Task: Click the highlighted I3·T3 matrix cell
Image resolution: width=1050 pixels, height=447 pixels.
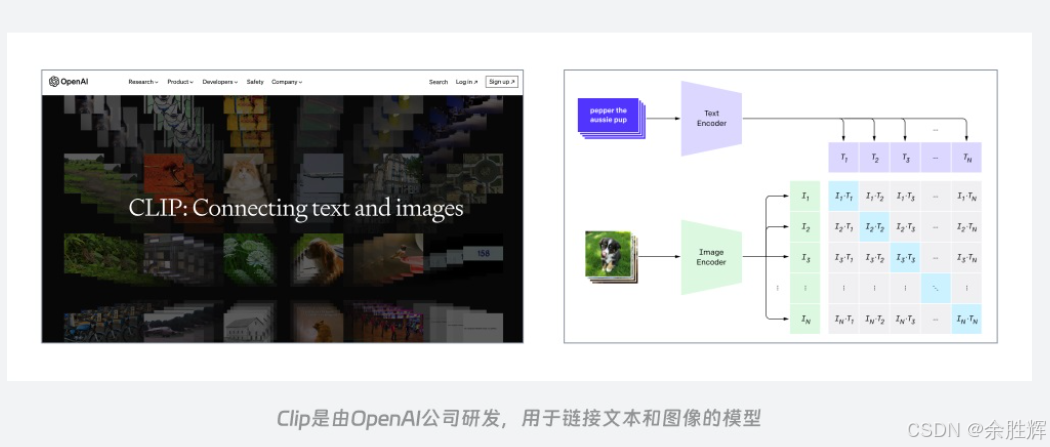Action: pyautogui.click(x=905, y=258)
